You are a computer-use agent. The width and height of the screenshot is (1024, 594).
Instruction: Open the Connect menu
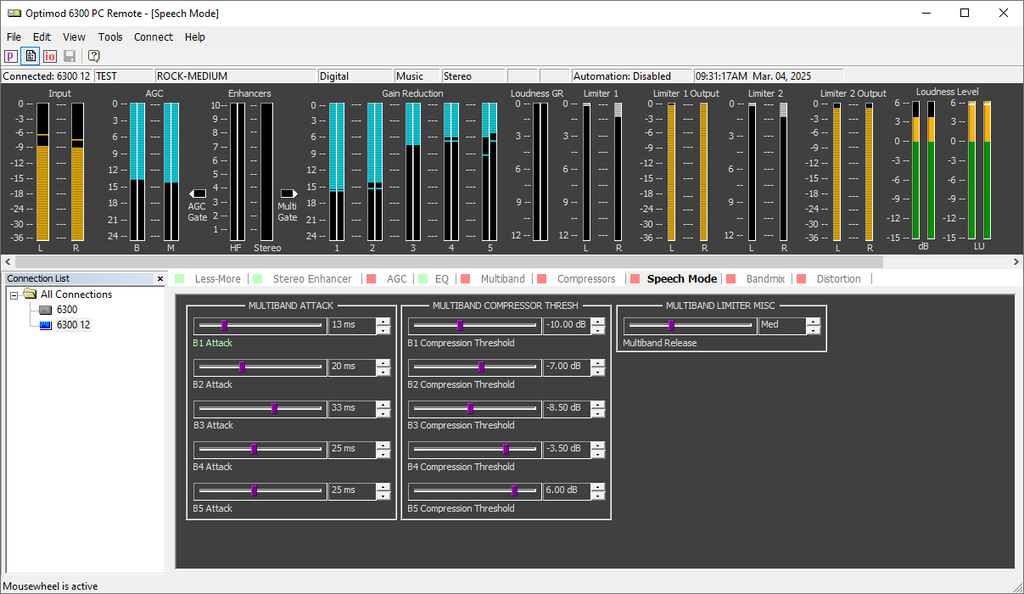[153, 37]
